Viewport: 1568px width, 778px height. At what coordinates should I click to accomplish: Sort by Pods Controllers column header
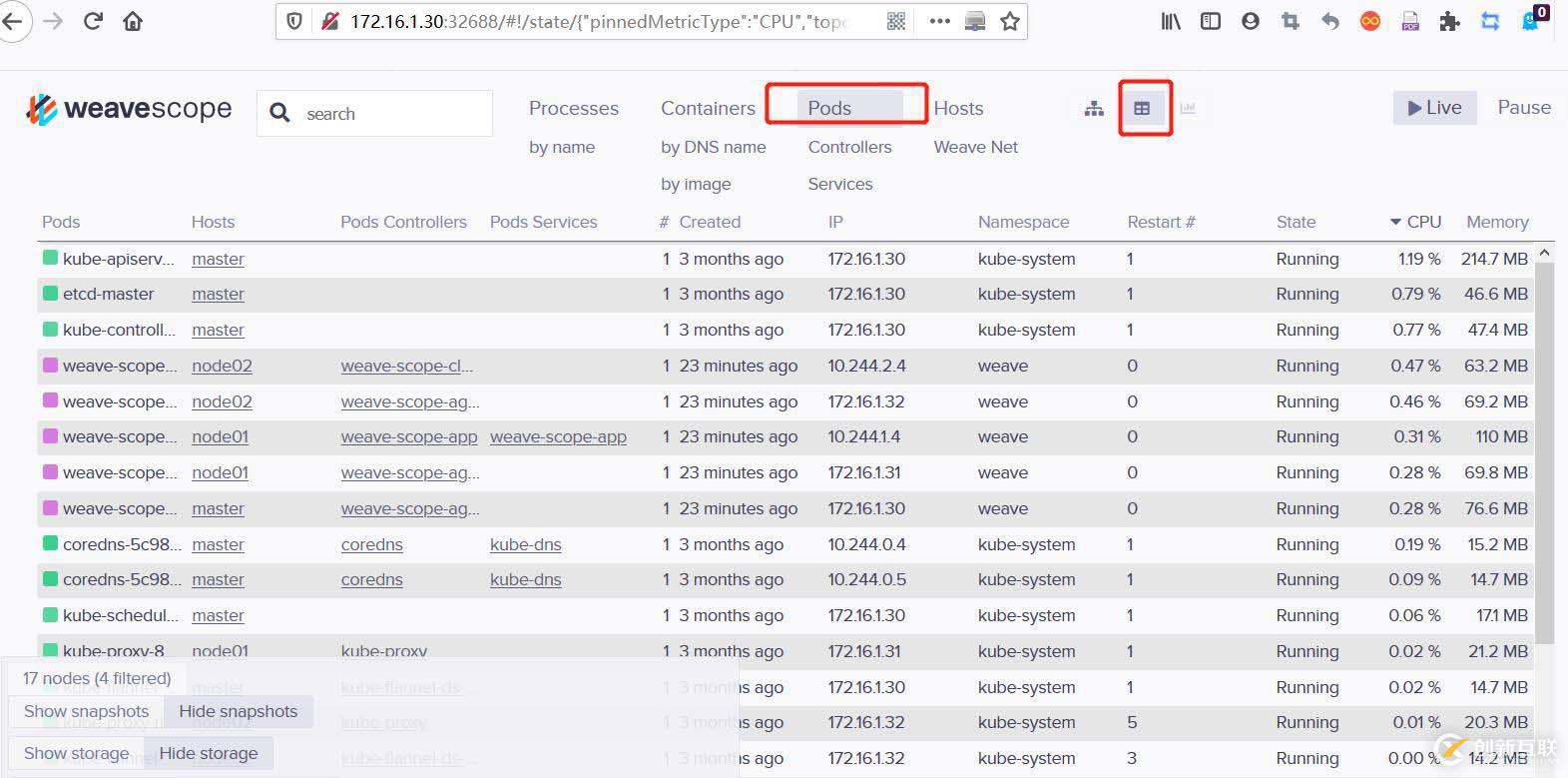point(403,222)
